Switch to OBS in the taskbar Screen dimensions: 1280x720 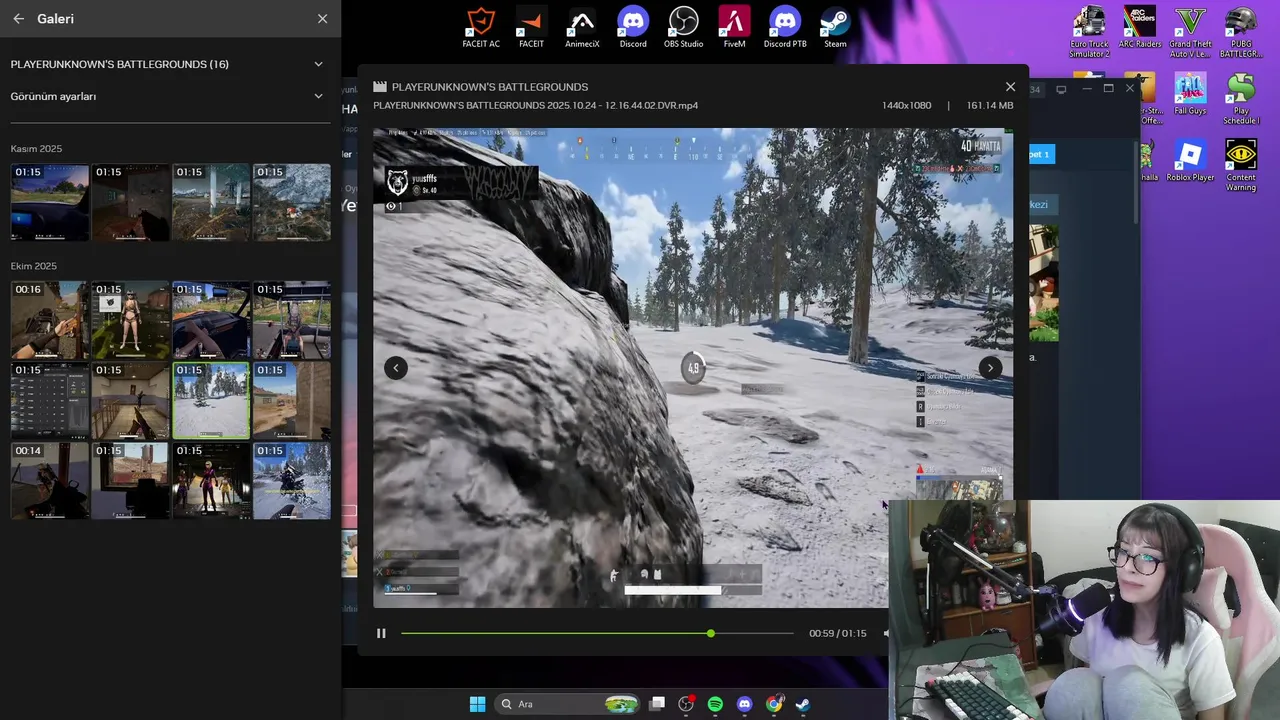coord(686,704)
